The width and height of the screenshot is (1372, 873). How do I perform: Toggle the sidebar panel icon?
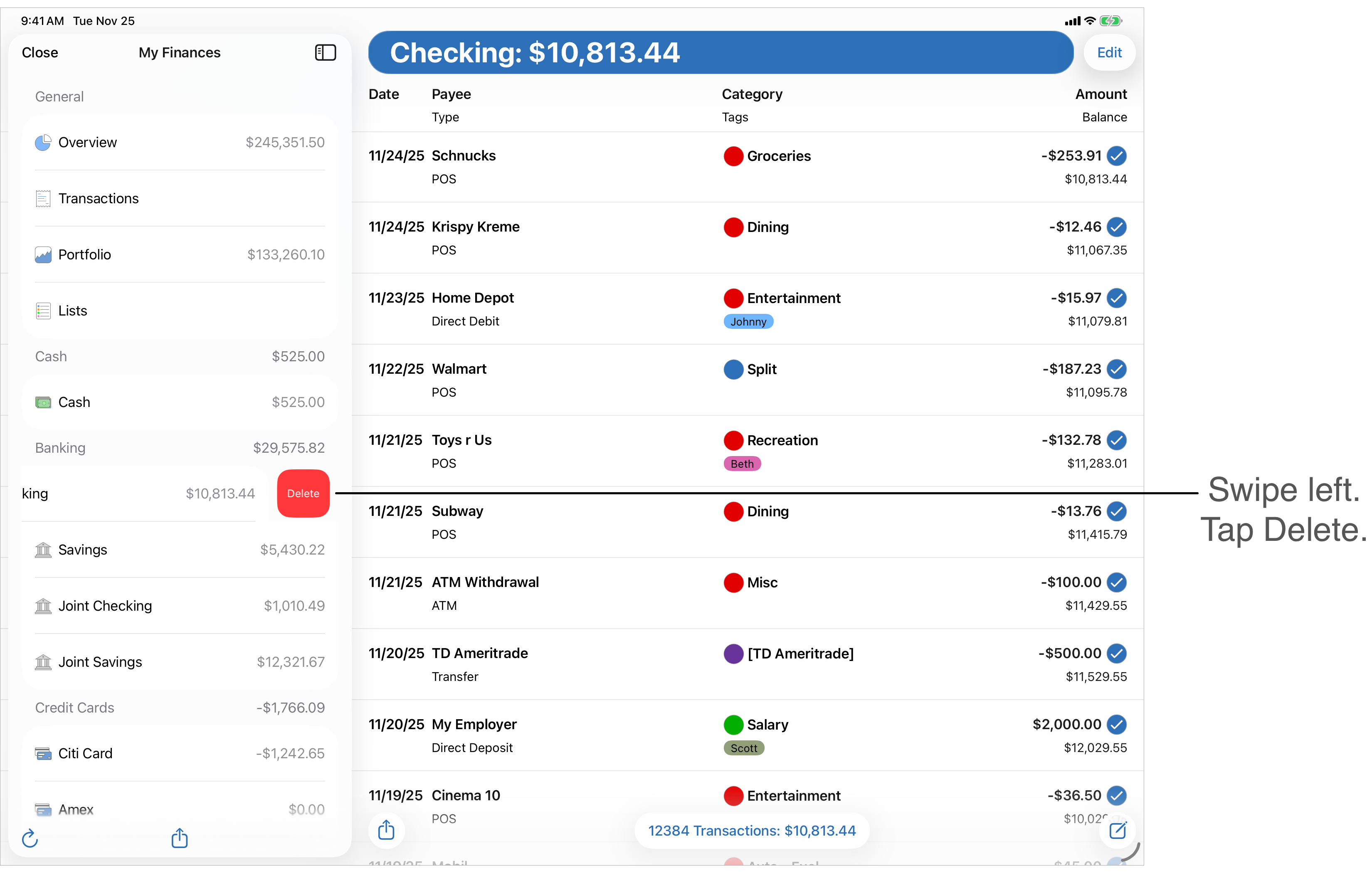point(326,52)
